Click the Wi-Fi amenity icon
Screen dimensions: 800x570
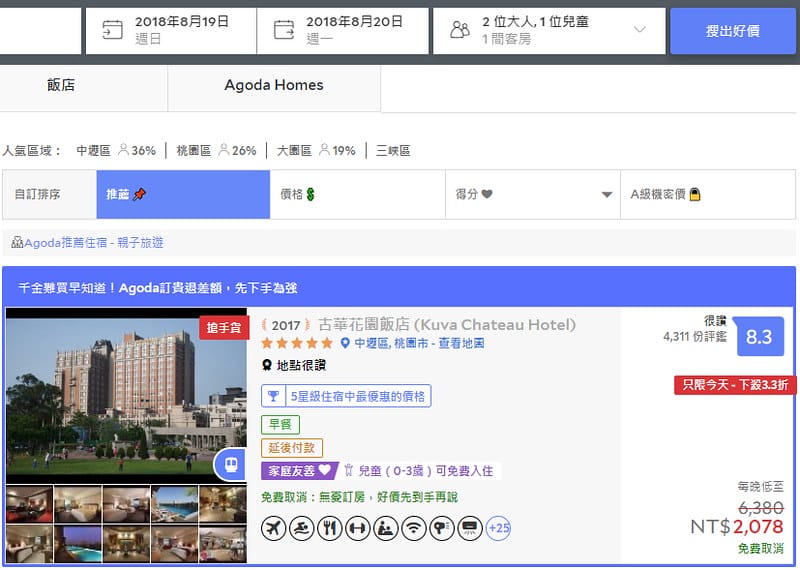(414, 528)
